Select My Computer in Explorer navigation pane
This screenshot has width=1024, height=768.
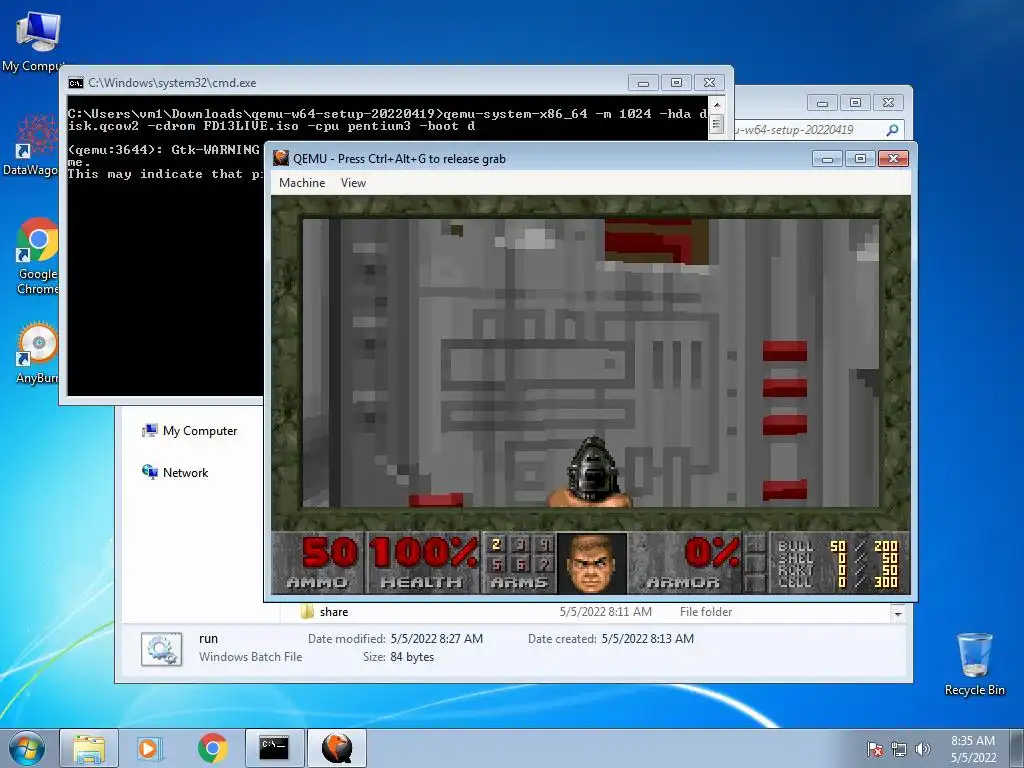(x=190, y=431)
